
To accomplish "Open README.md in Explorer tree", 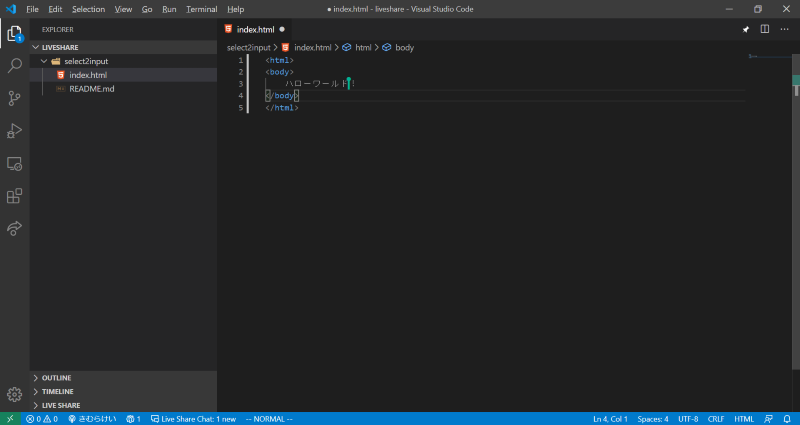I will [123, 89].
